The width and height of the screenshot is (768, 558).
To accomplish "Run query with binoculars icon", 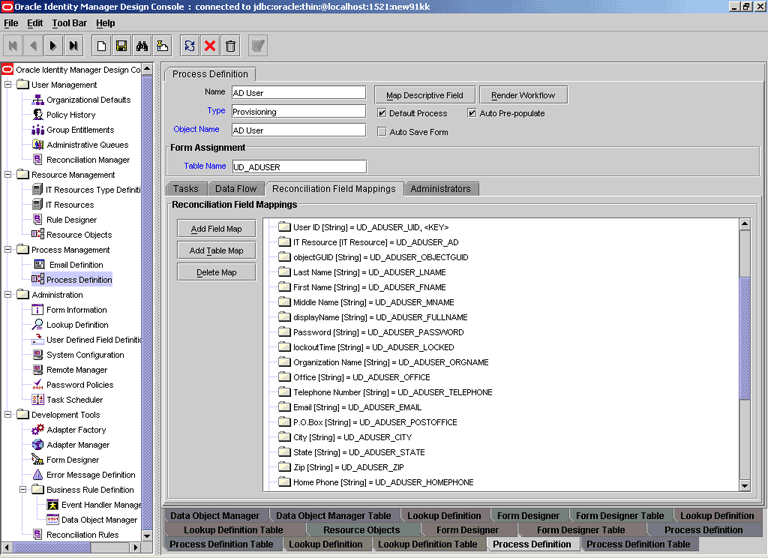I will point(142,46).
